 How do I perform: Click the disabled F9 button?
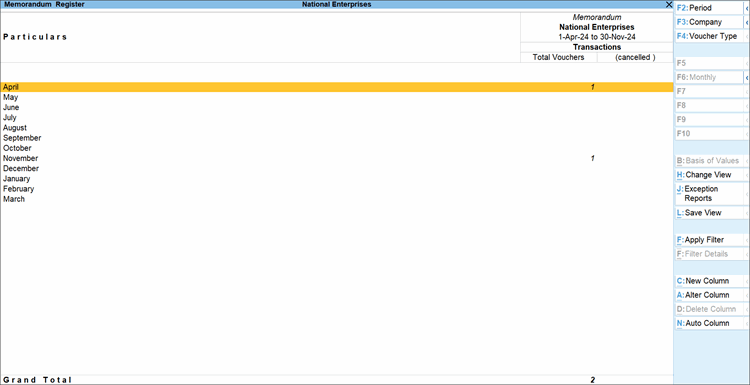[x=709, y=120]
